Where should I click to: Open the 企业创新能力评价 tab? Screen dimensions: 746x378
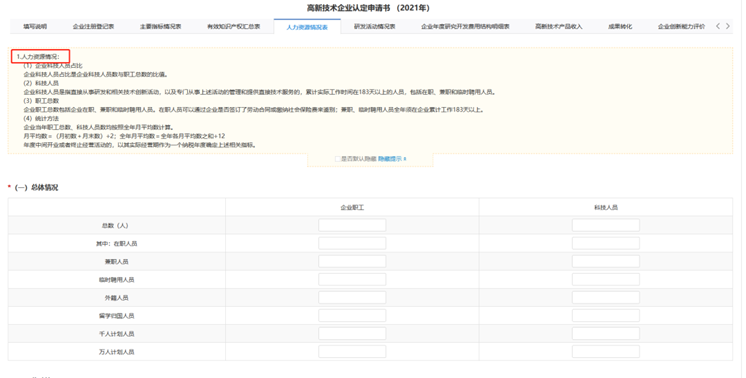[x=681, y=27]
